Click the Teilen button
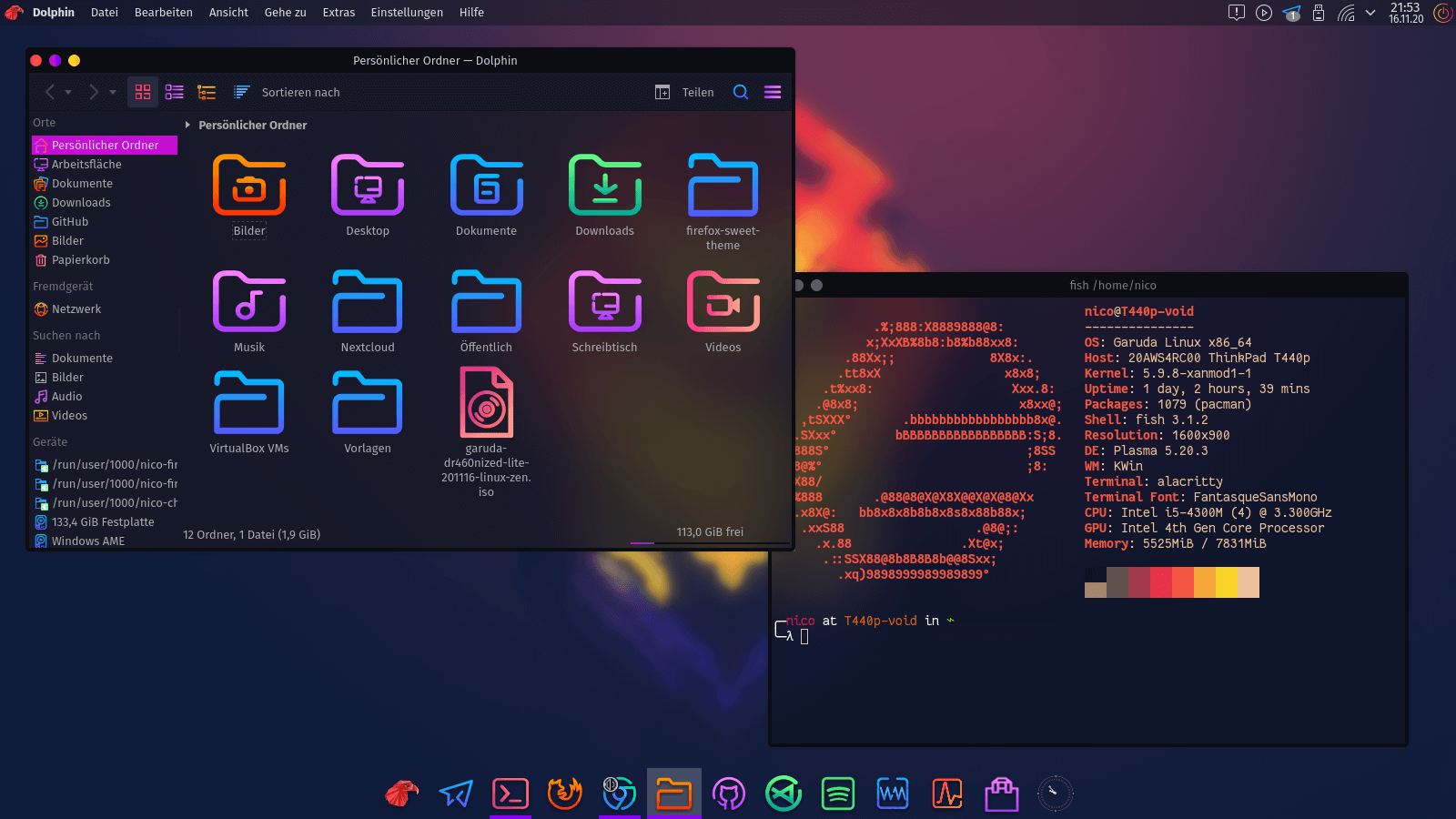This screenshot has width=1456, height=819. (x=685, y=92)
